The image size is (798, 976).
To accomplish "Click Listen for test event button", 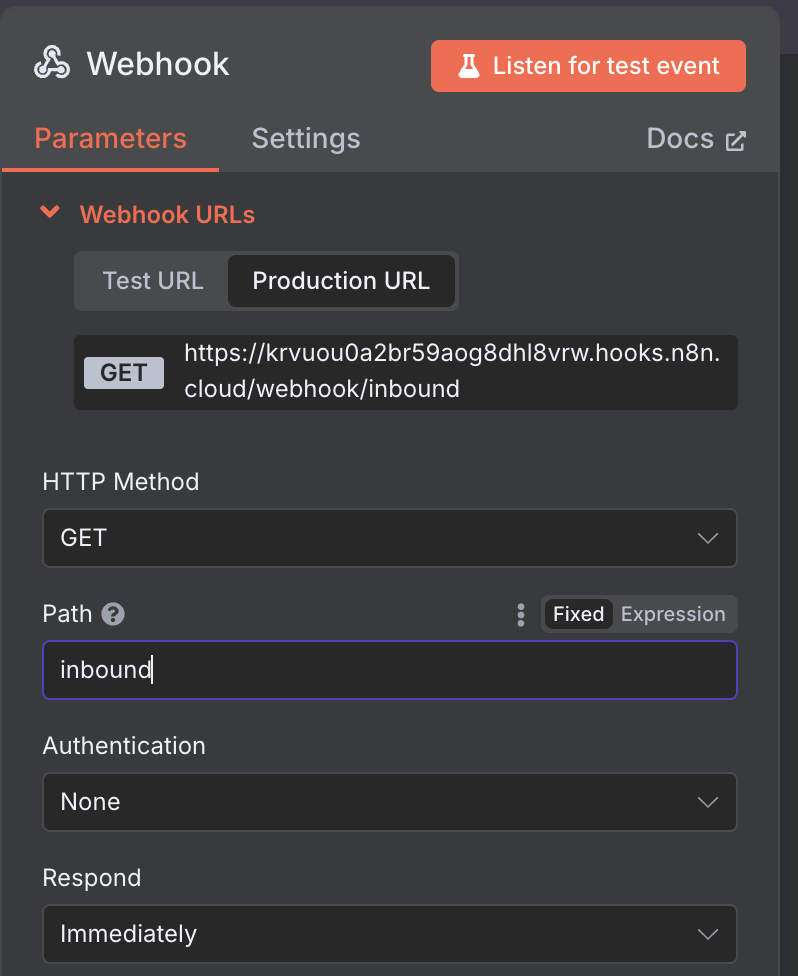I will (x=588, y=66).
